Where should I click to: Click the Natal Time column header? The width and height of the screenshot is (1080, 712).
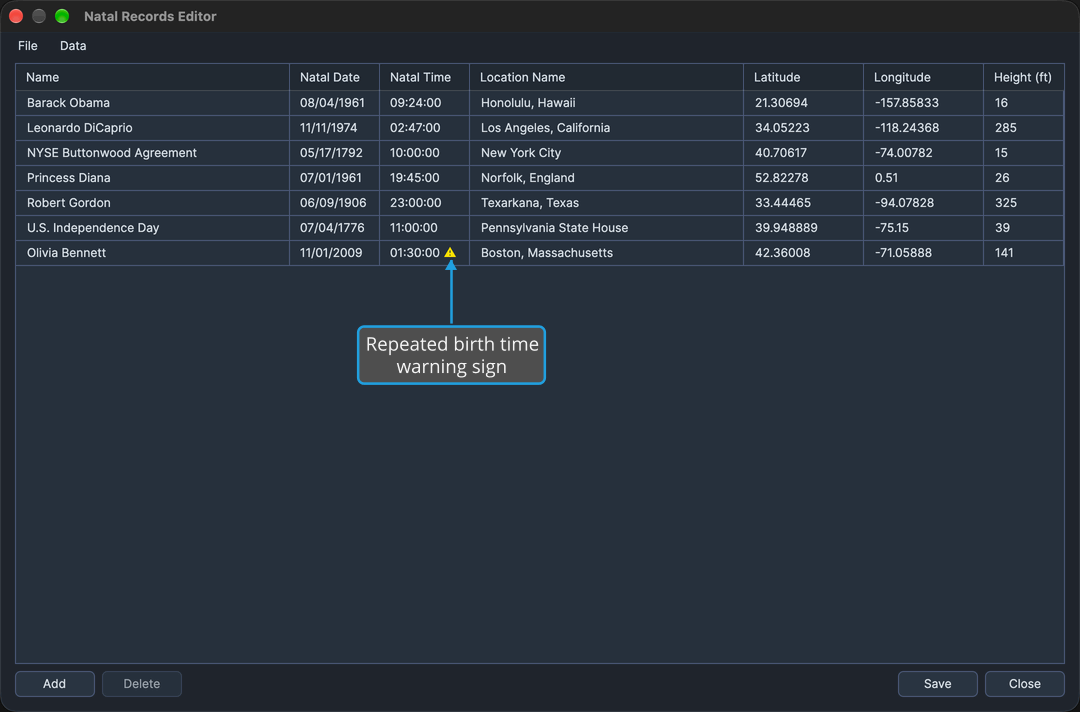coord(424,77)
